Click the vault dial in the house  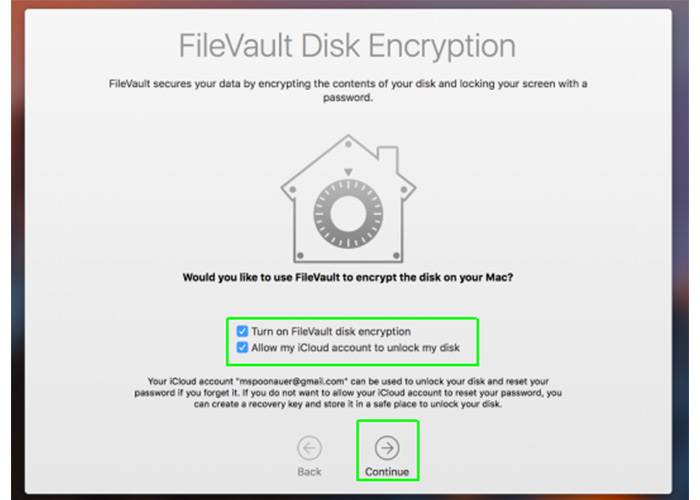tap(348, 214)
